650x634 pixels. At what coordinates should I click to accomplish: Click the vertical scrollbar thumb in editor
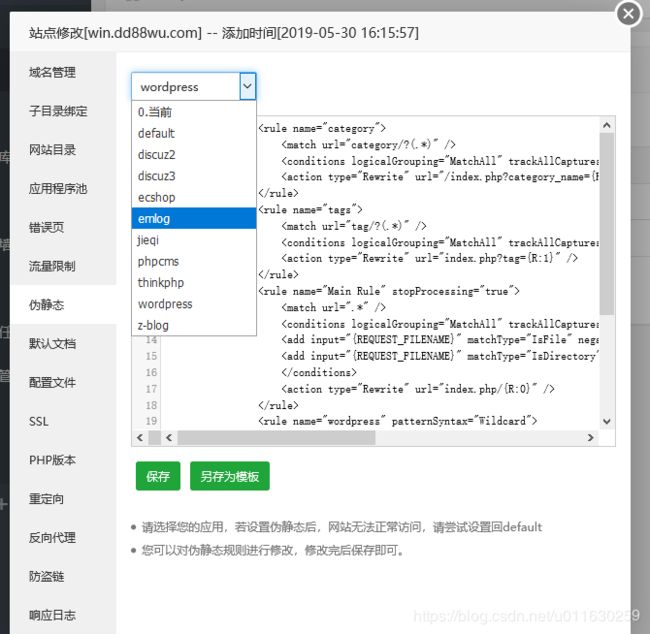[606, 224]
